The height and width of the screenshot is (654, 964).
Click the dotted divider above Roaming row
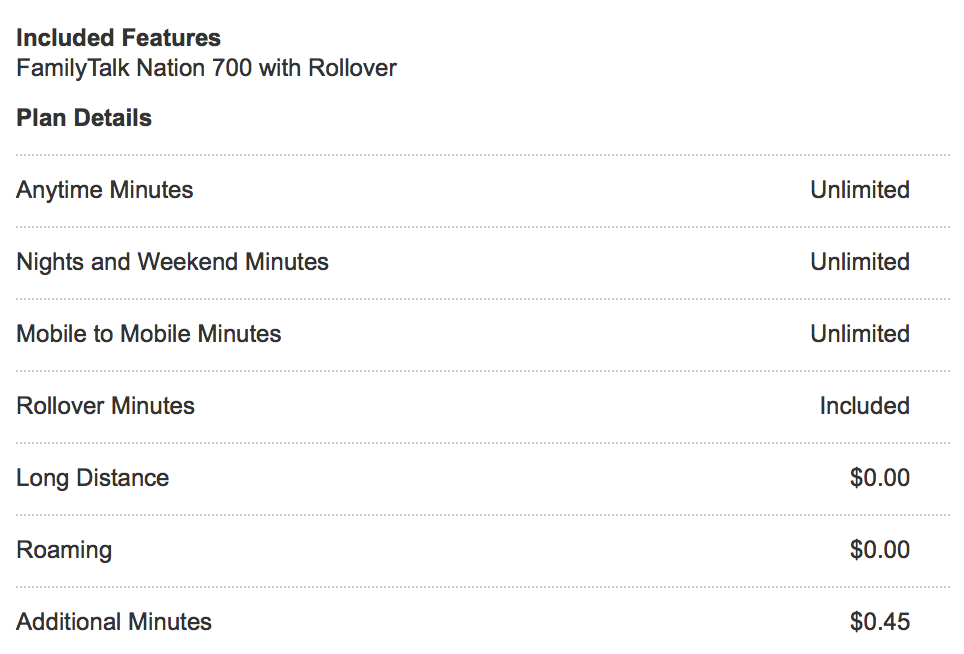pos(483,515)
